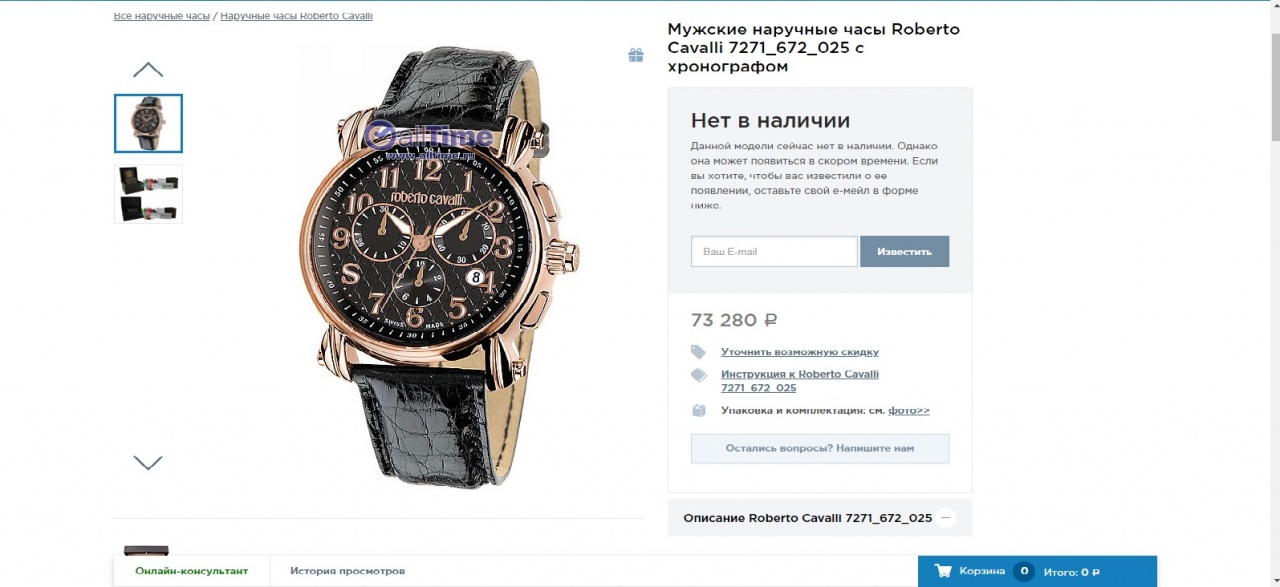Click the Ваш E-mail input field
1280x587 pixels.
774,251
